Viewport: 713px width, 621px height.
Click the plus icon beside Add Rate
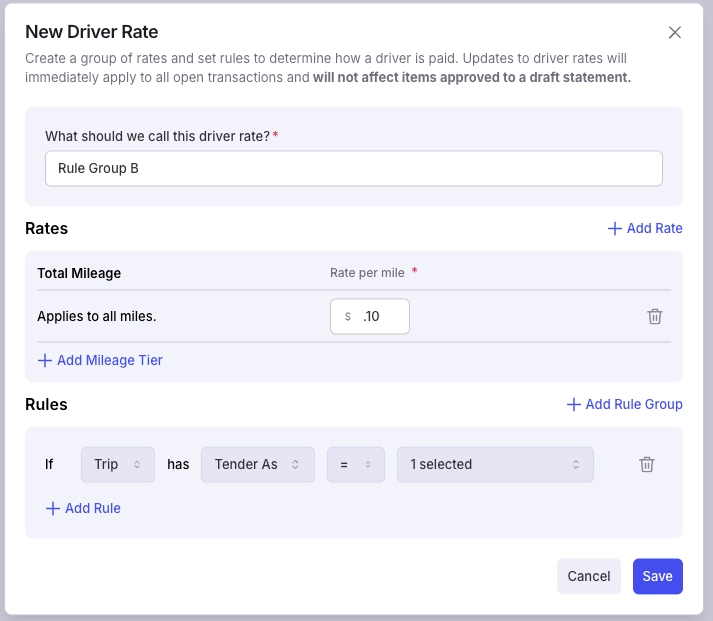pyautogui.click(x=615, y=228)
